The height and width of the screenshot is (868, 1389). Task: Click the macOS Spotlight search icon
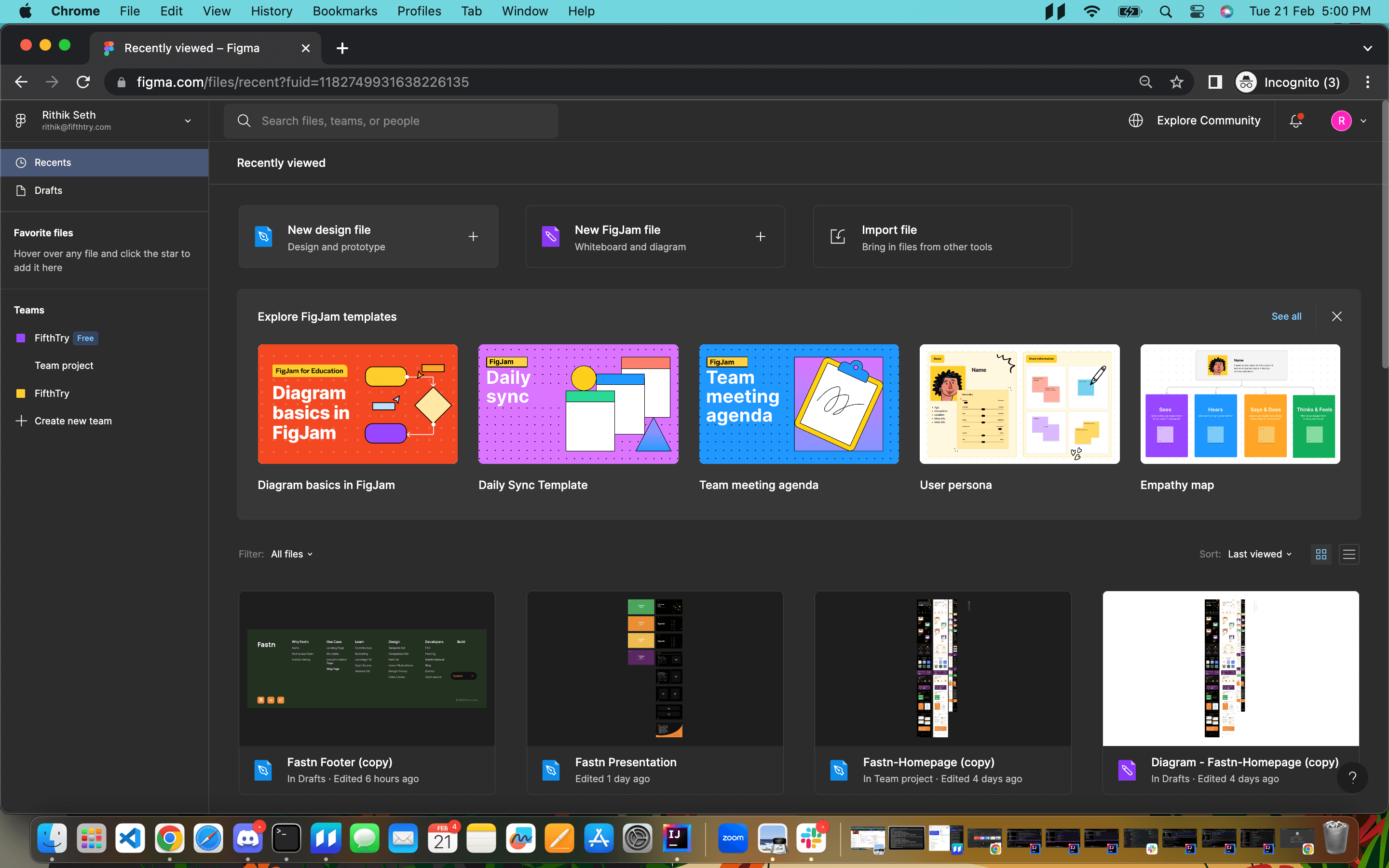click(x=1165, y=12)
